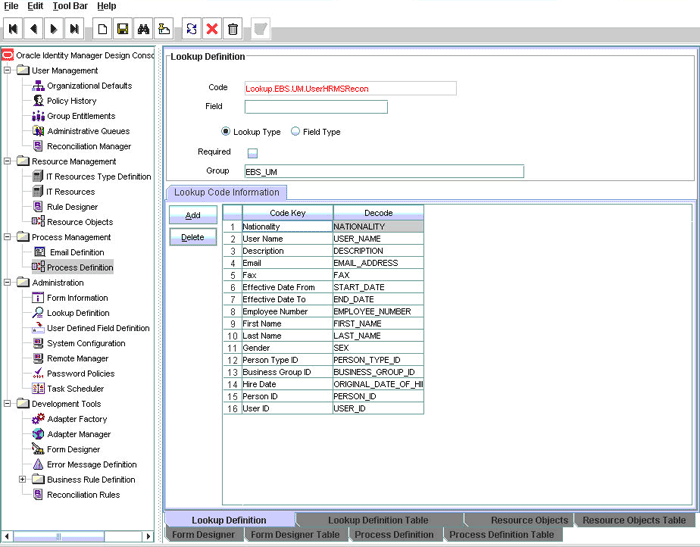The width and height of the screenshot is (700, 547).
Task: Select the Field Type radio button
Action: coord(295,131)
